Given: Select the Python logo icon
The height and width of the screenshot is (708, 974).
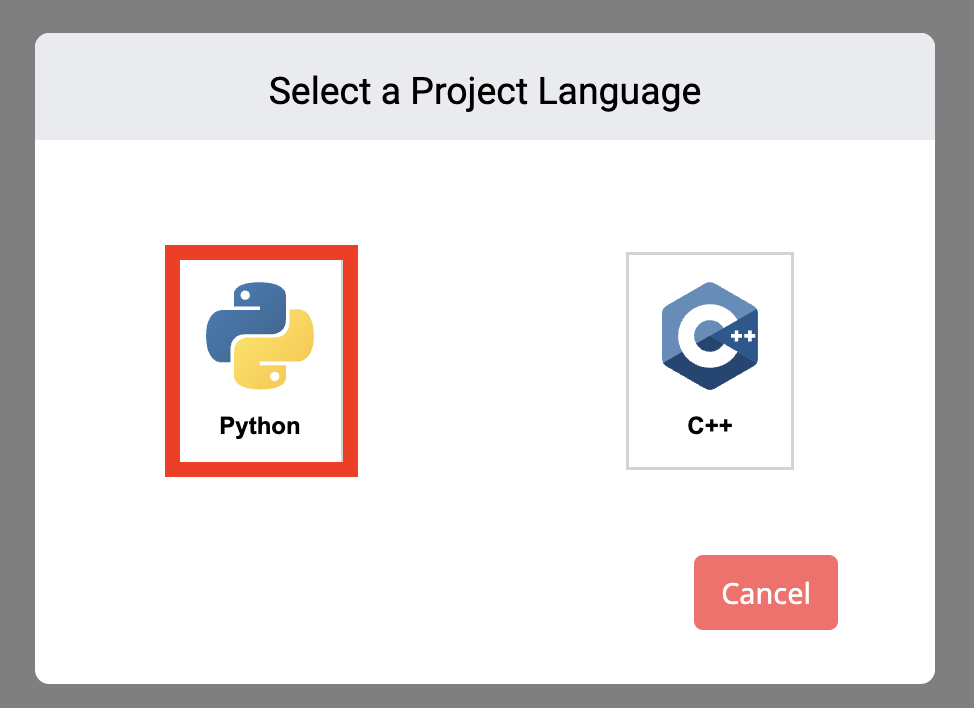Looking at the screenshot, I should [x=259, y=335].
